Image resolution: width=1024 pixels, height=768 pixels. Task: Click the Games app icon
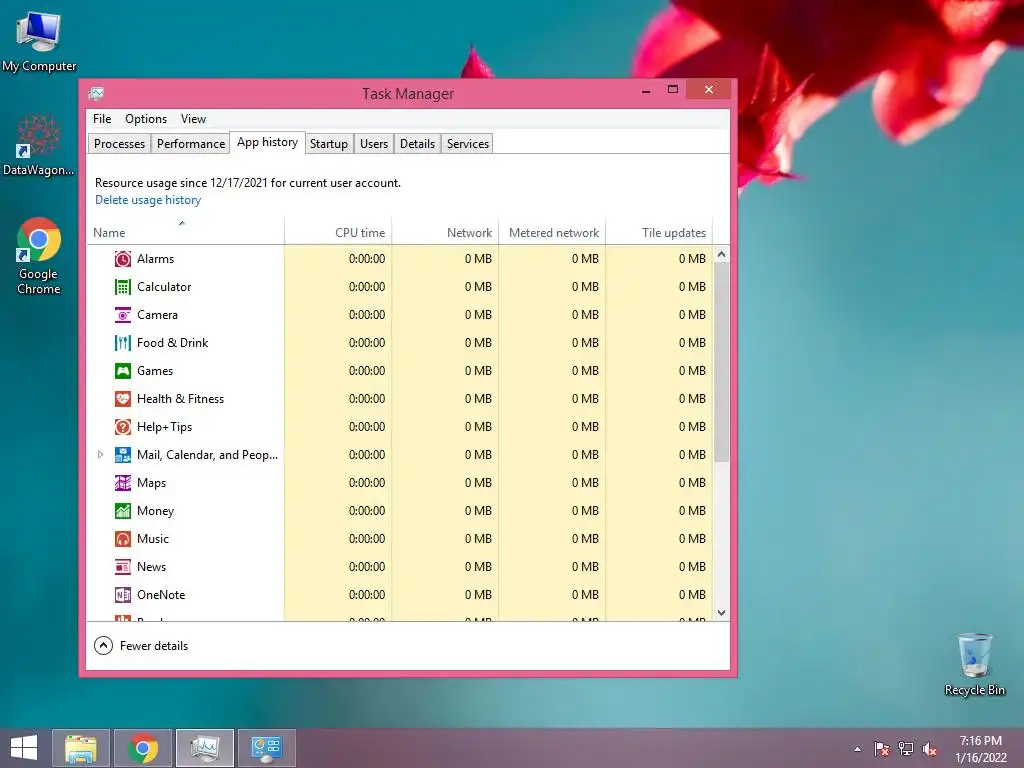pos(123,372)
